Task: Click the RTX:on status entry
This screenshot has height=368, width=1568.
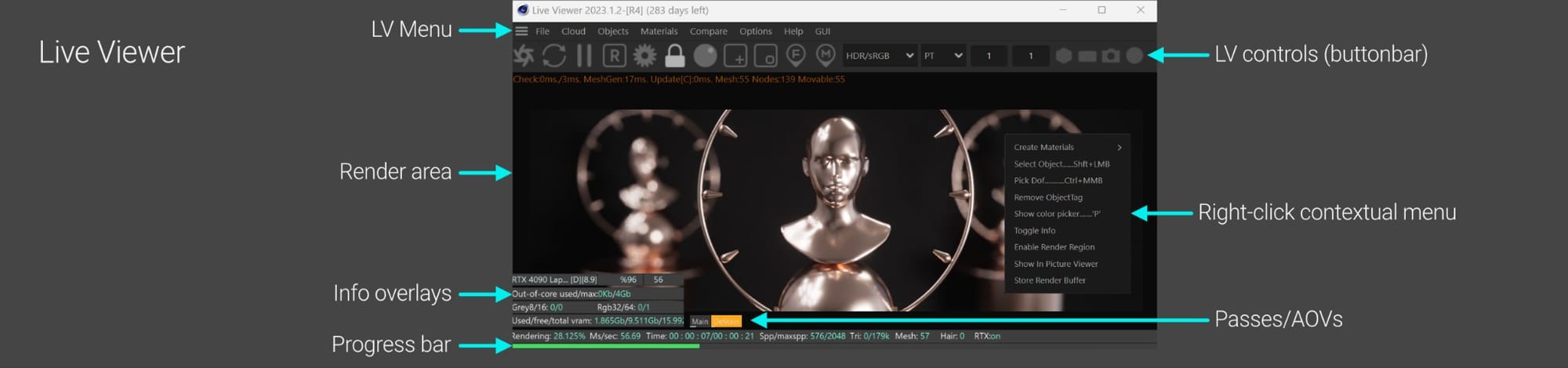Action: 987,336
